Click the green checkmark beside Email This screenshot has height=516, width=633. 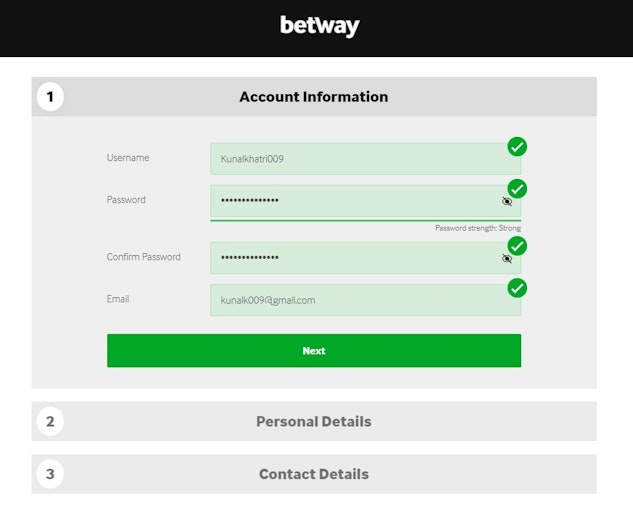(517, 288)
